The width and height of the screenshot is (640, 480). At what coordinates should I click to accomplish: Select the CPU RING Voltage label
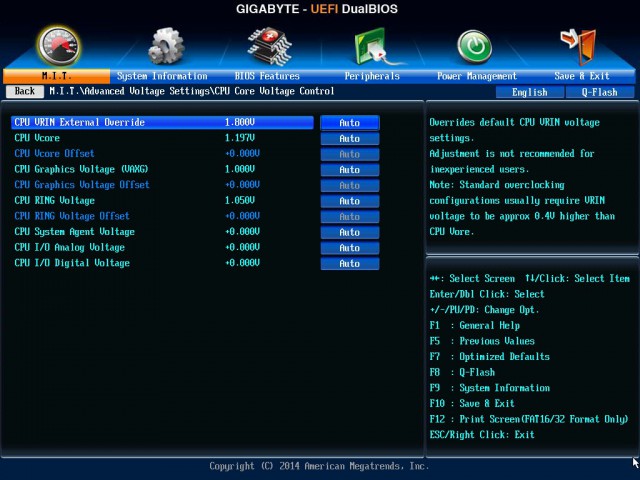(54, 200)
